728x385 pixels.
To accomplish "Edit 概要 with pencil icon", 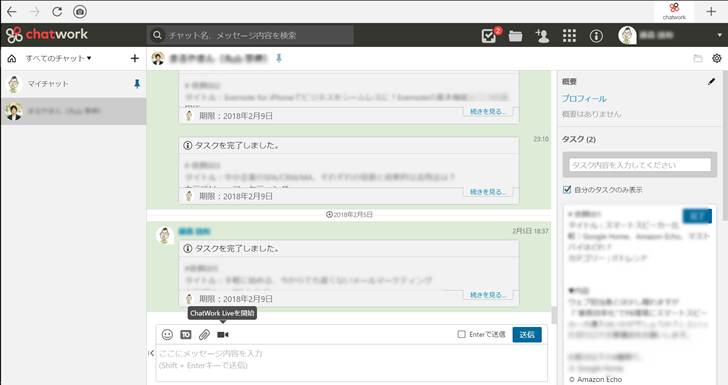I will [711, 82].
